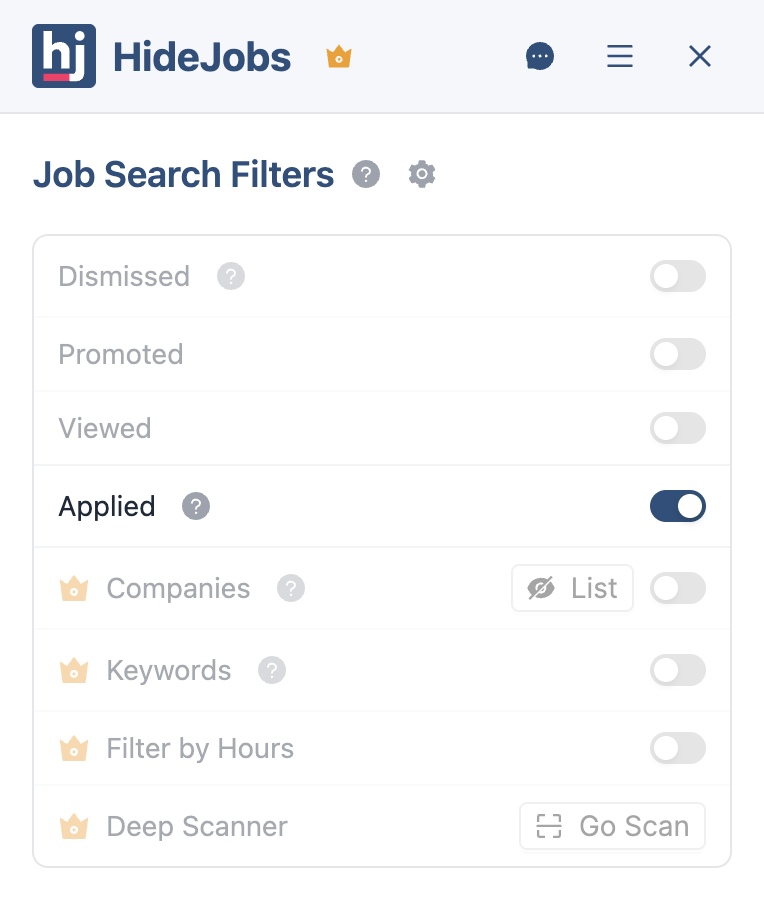Image resolution: width=764 pixels, height=900 pixels.
Task: Disable the Applied filter toggle
Action: point(678,506)
